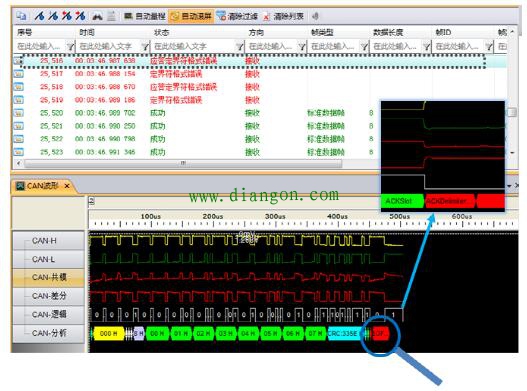Click the copy icon at toolbar start
Screen dimensions: 527x391
(x=22, y=16)
